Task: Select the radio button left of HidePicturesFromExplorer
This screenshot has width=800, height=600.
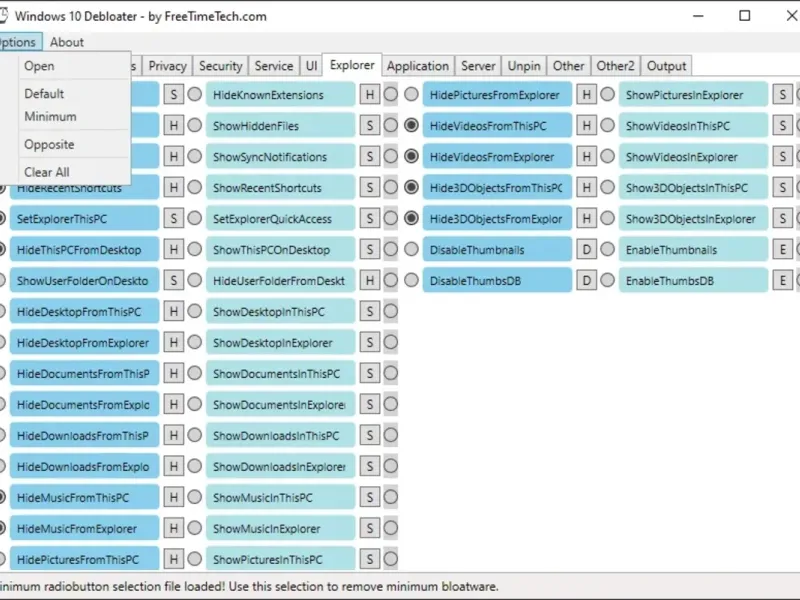Action: tap(411, 94)
